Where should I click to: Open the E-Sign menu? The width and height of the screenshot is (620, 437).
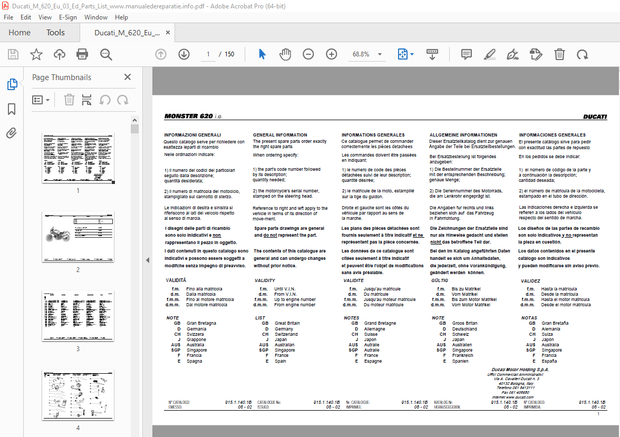point(68,17)
